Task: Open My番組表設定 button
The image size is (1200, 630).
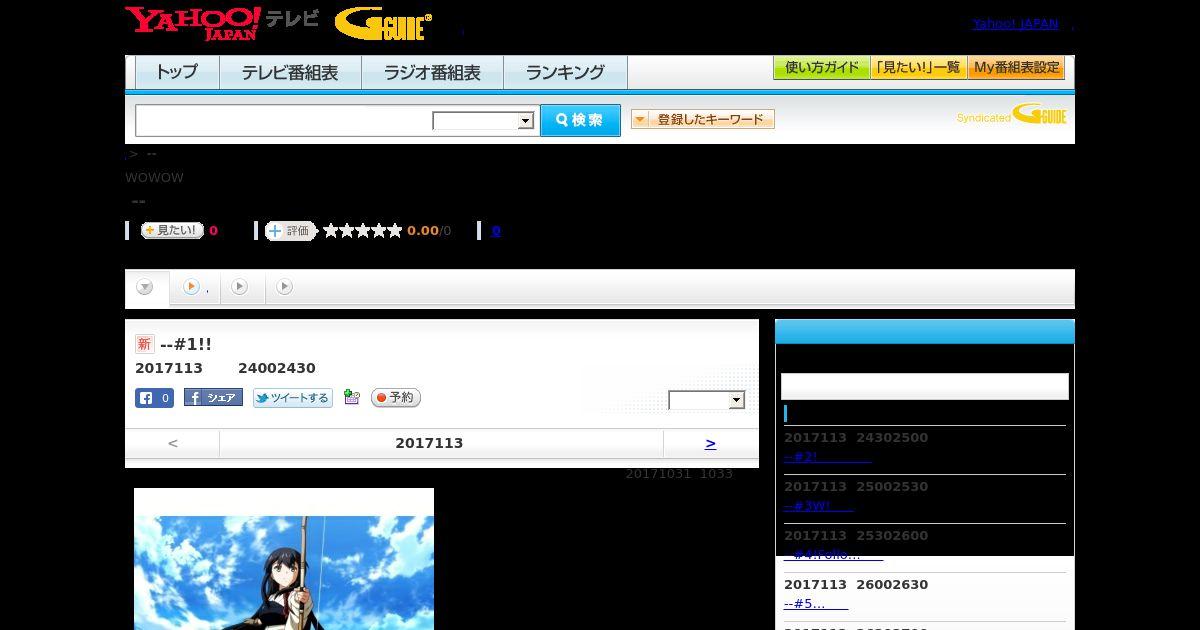Action: click(x=1016, y=68)
